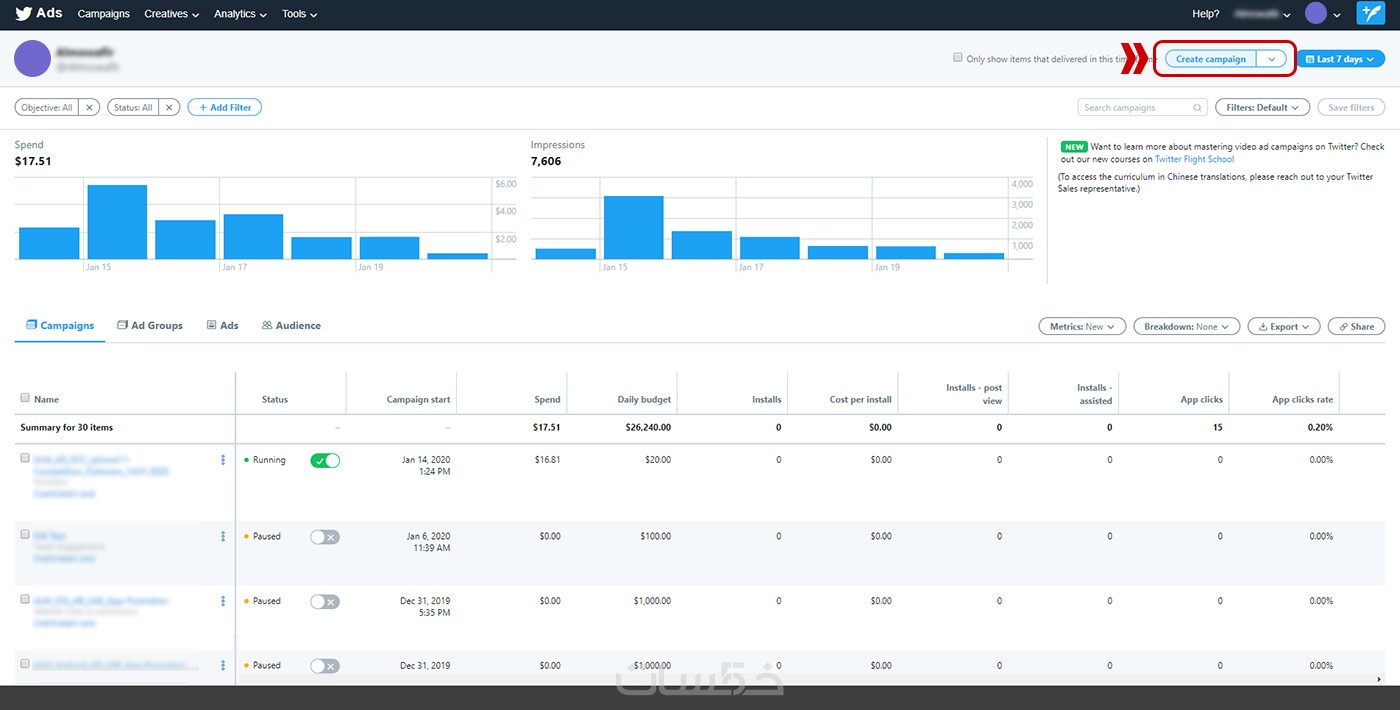Screen dimensions: 1400x710
Task: Select the Jan 6 paused campaign checkbox
Action: (25, 534)
